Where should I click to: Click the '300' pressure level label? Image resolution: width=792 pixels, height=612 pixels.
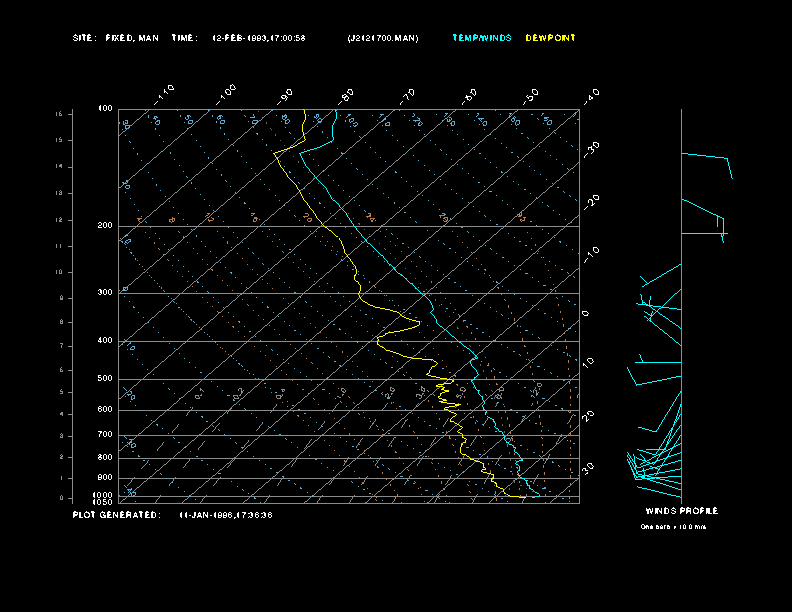click(x=105, y=292)
